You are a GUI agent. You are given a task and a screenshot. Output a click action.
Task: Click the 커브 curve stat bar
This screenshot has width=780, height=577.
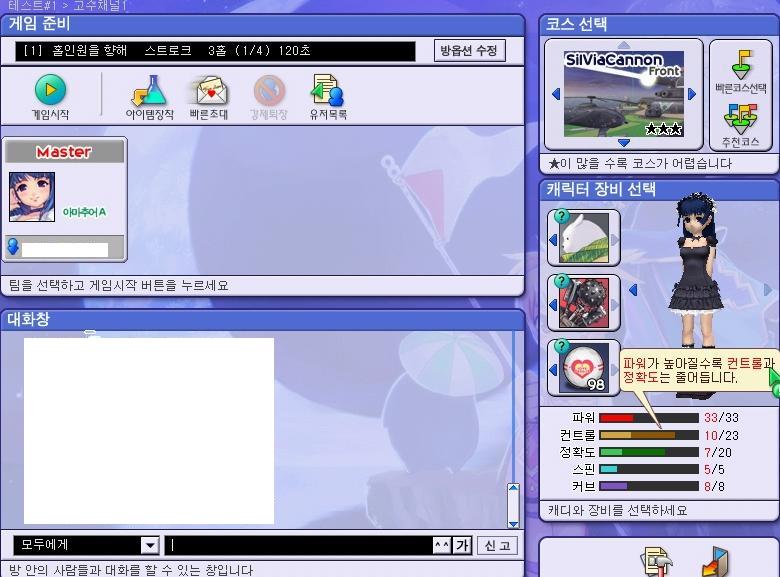(649, 486)
